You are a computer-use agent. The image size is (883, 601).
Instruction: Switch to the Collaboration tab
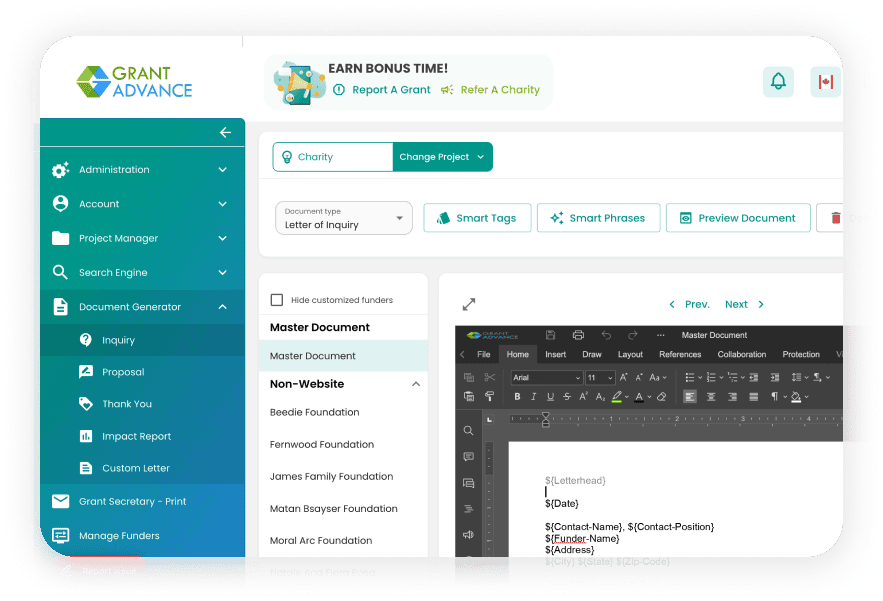(741, 354)
